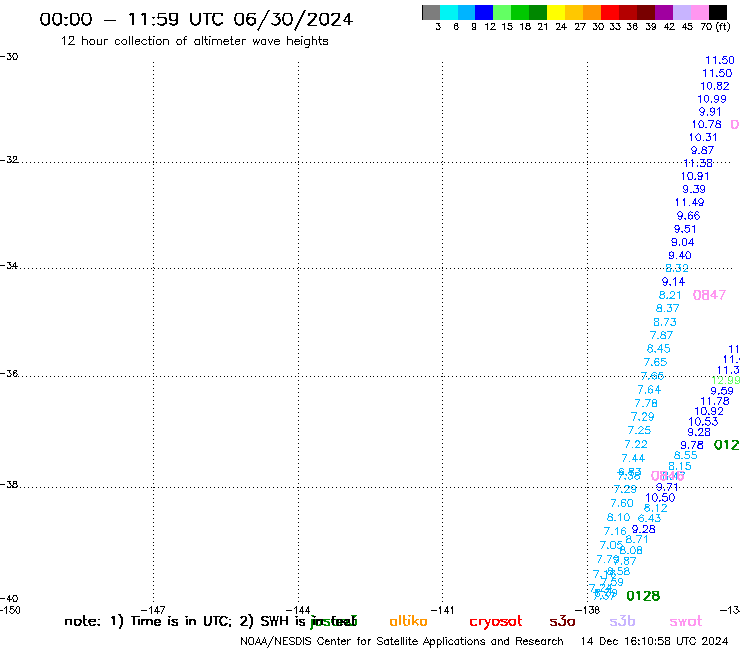Click wave height value '9.87'
The image size is (740, 650).
coord(702,150)
